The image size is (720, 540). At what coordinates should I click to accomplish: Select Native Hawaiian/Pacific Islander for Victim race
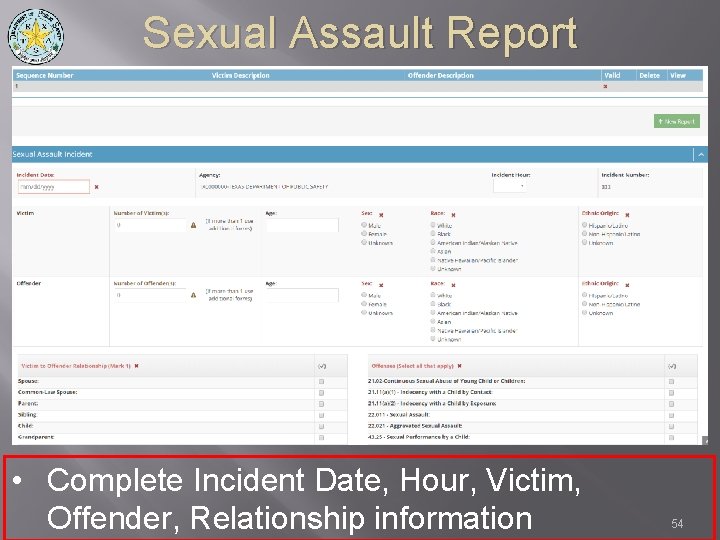tap(433, 260)
